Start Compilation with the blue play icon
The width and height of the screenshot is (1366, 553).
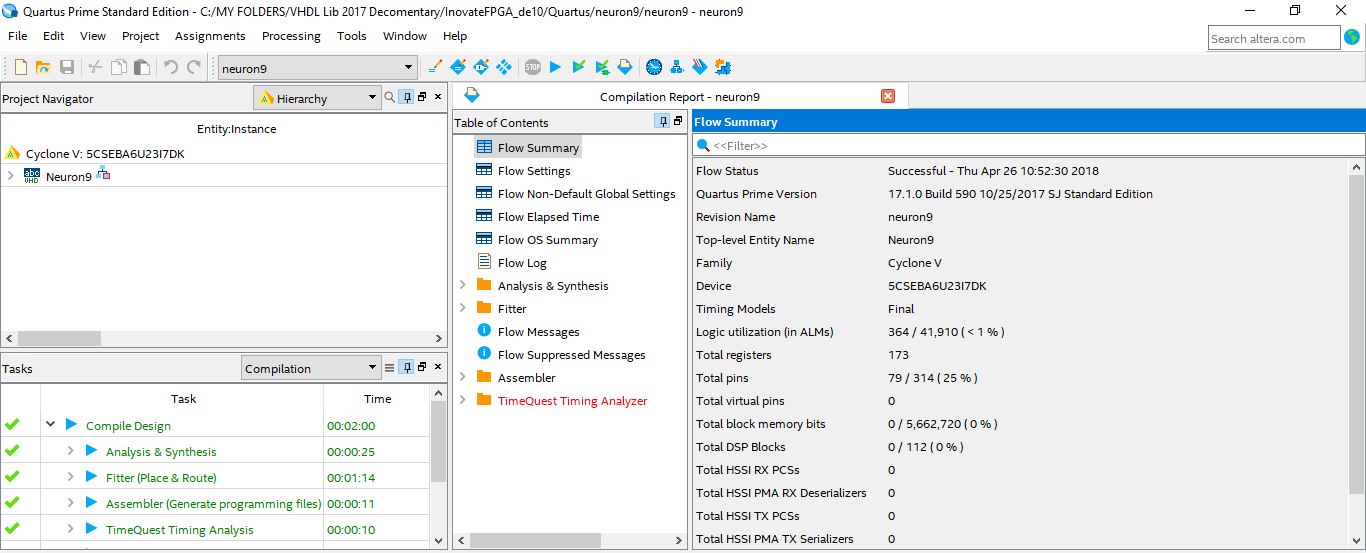click(x=556, y=67)
